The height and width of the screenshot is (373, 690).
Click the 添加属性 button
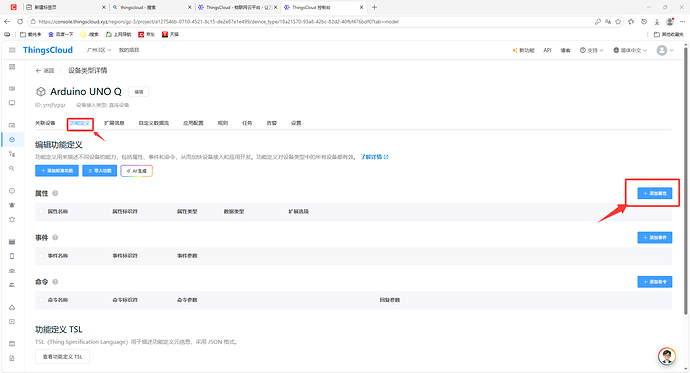pos(655,193)
